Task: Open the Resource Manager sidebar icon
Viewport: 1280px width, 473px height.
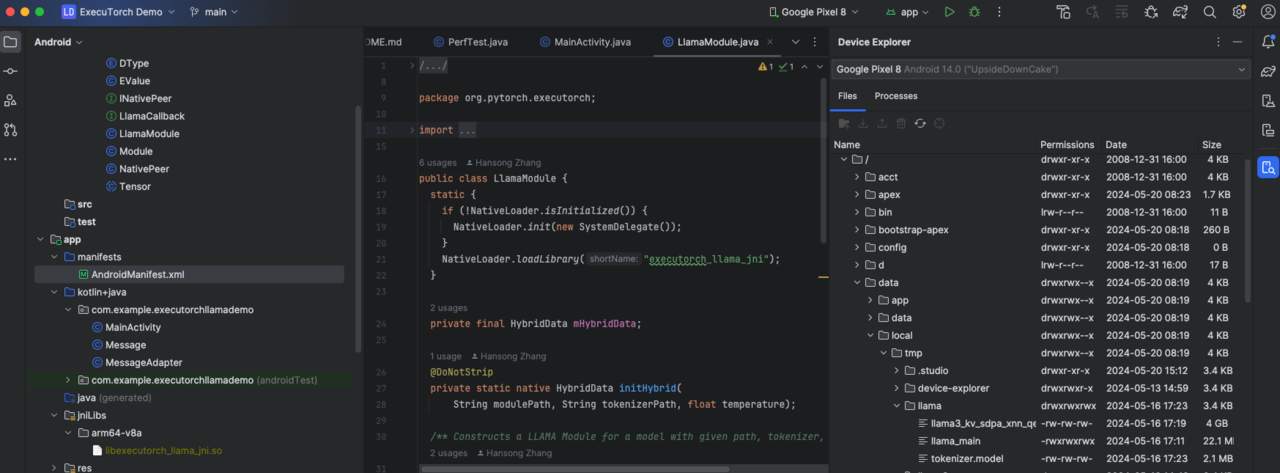Action: pos(10,100)
